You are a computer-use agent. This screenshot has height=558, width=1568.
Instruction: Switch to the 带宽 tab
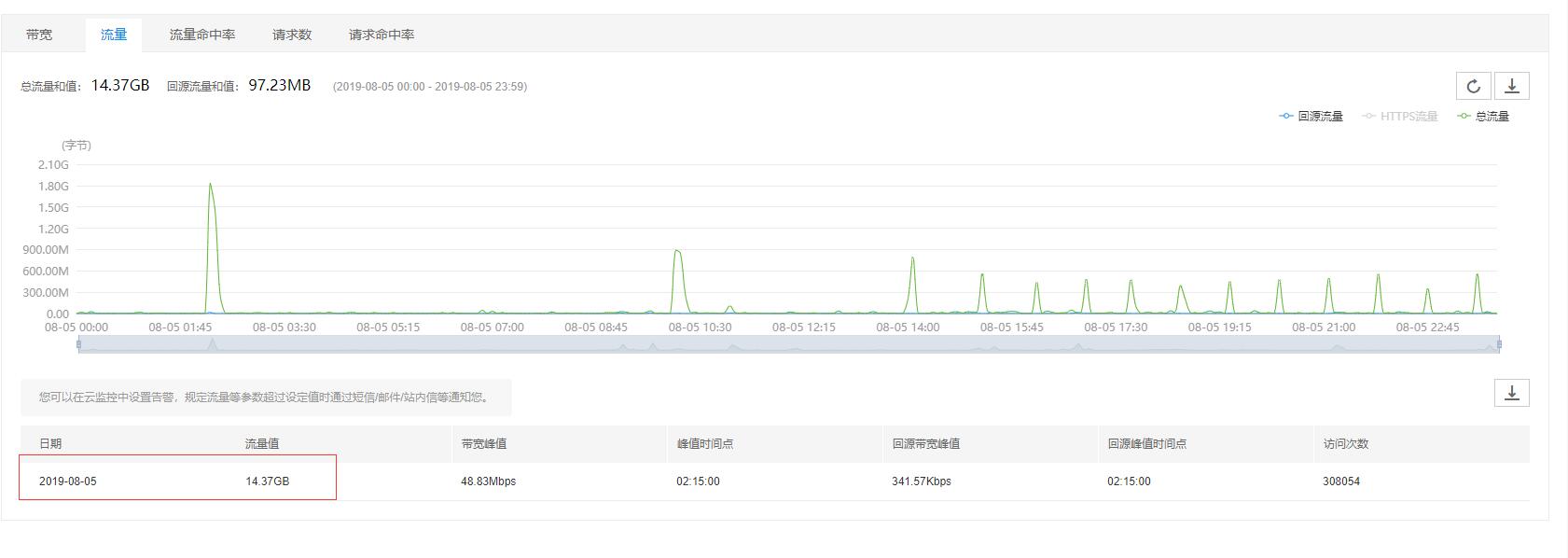pos(39,35)
